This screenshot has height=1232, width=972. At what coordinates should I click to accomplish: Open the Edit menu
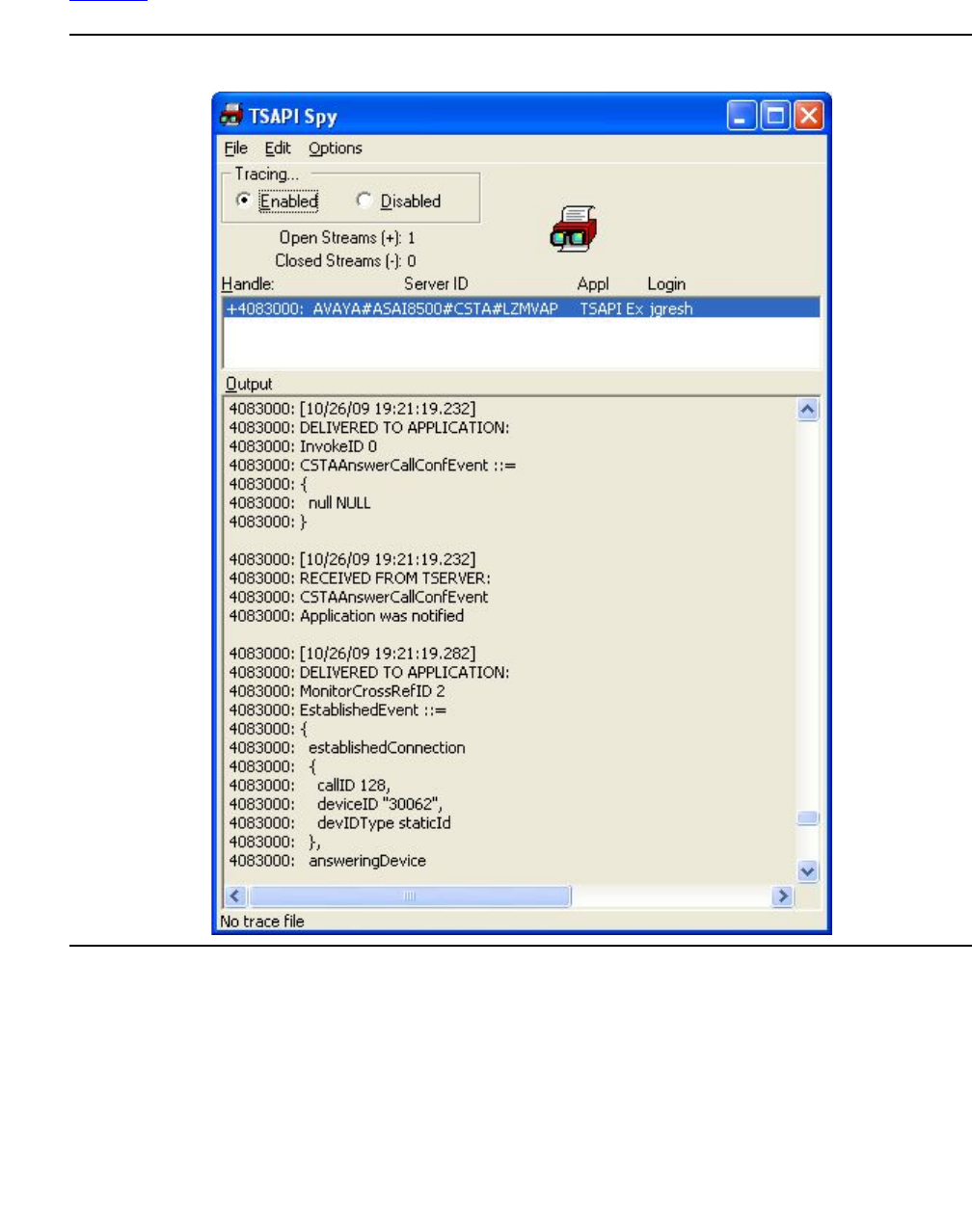tap(278, 147)
